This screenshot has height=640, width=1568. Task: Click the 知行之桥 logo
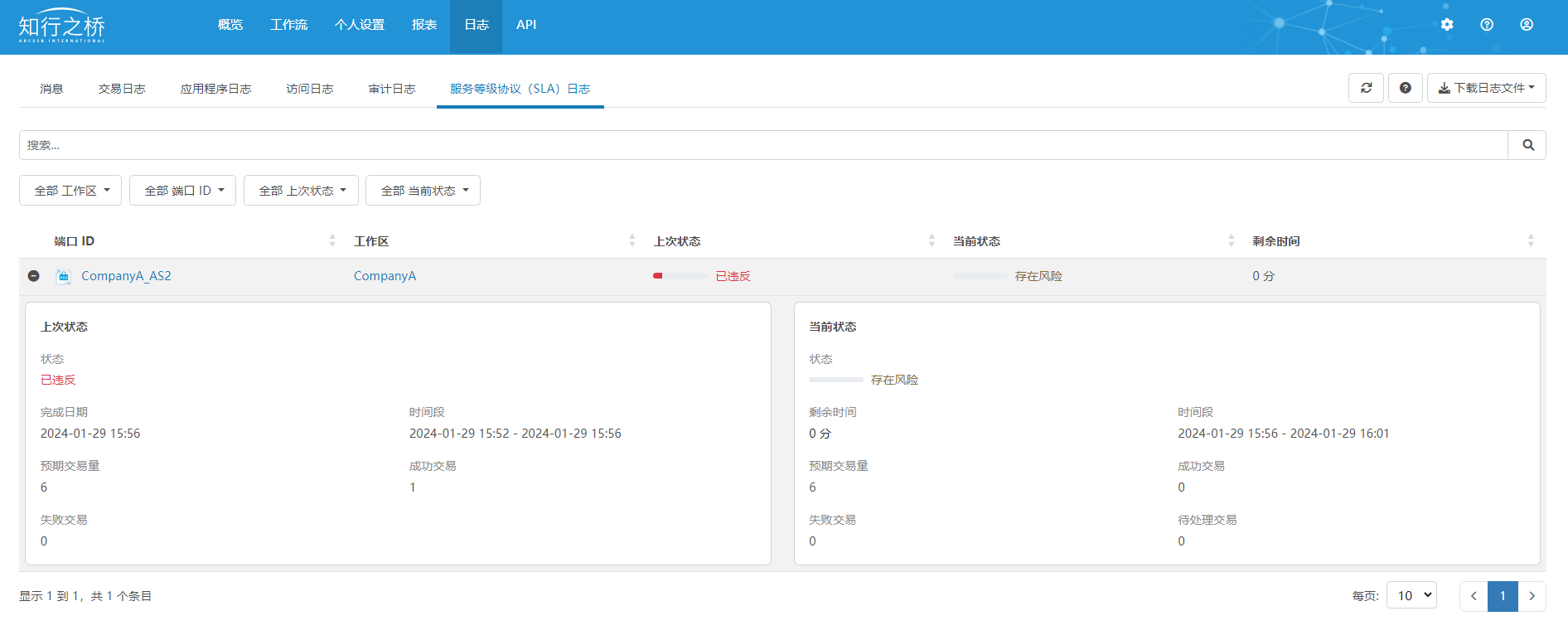click(62, 27)
